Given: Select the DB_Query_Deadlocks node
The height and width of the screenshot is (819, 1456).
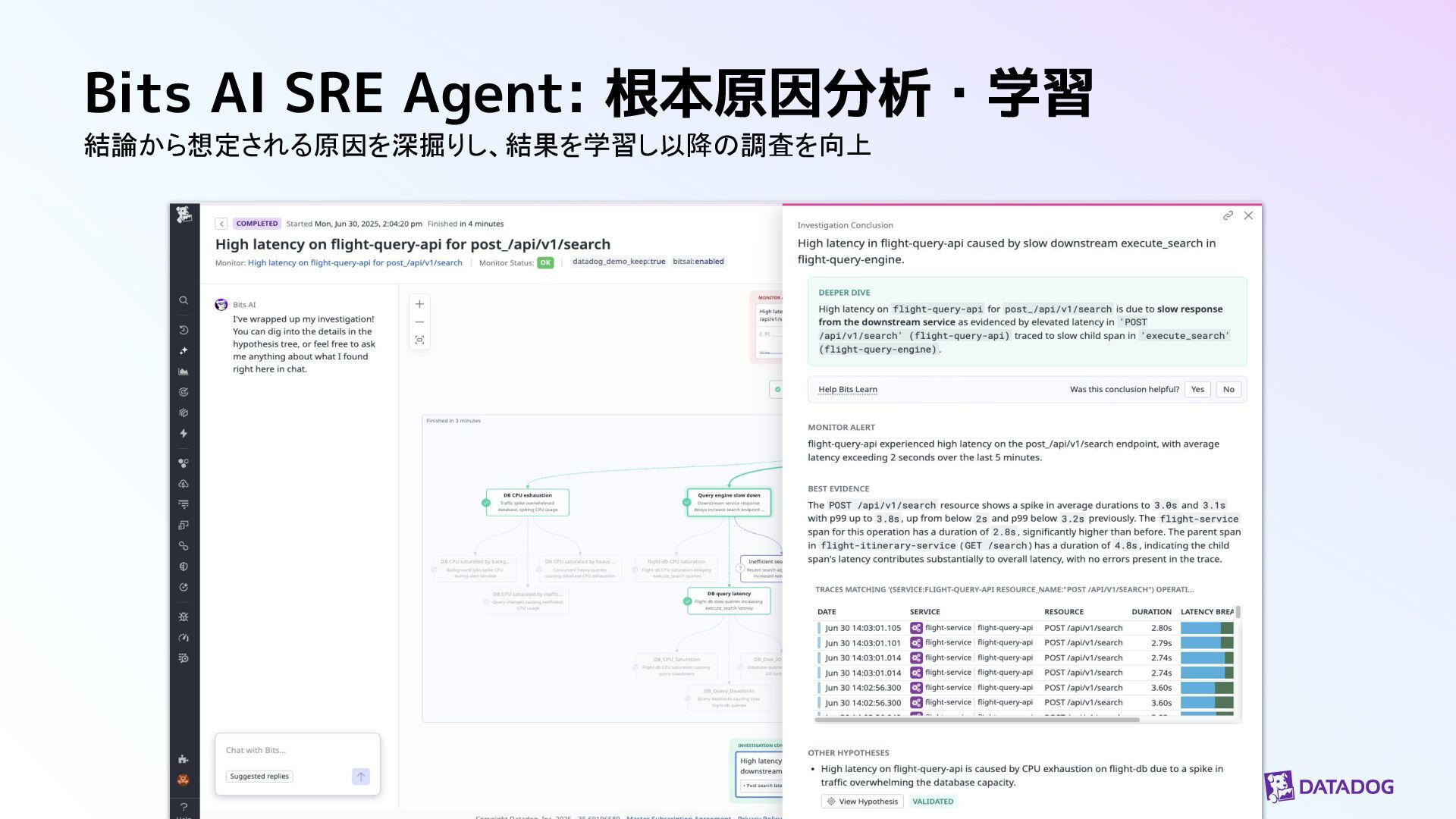Looking at the screenshot, I should 729,698.
